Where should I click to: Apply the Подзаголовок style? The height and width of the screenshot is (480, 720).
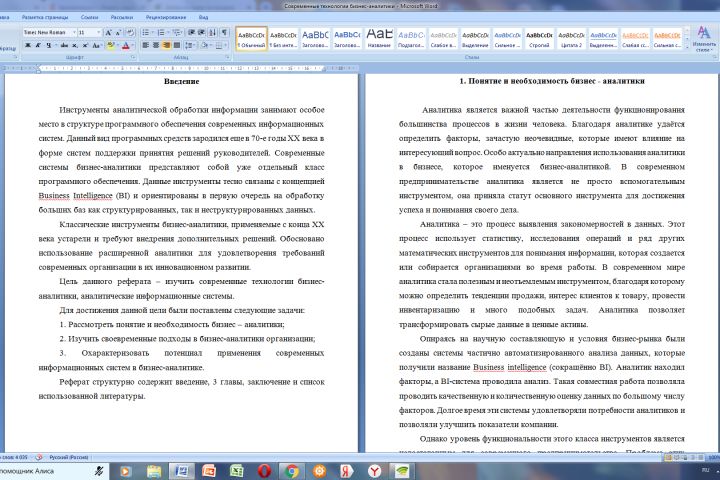click(411, 39)
